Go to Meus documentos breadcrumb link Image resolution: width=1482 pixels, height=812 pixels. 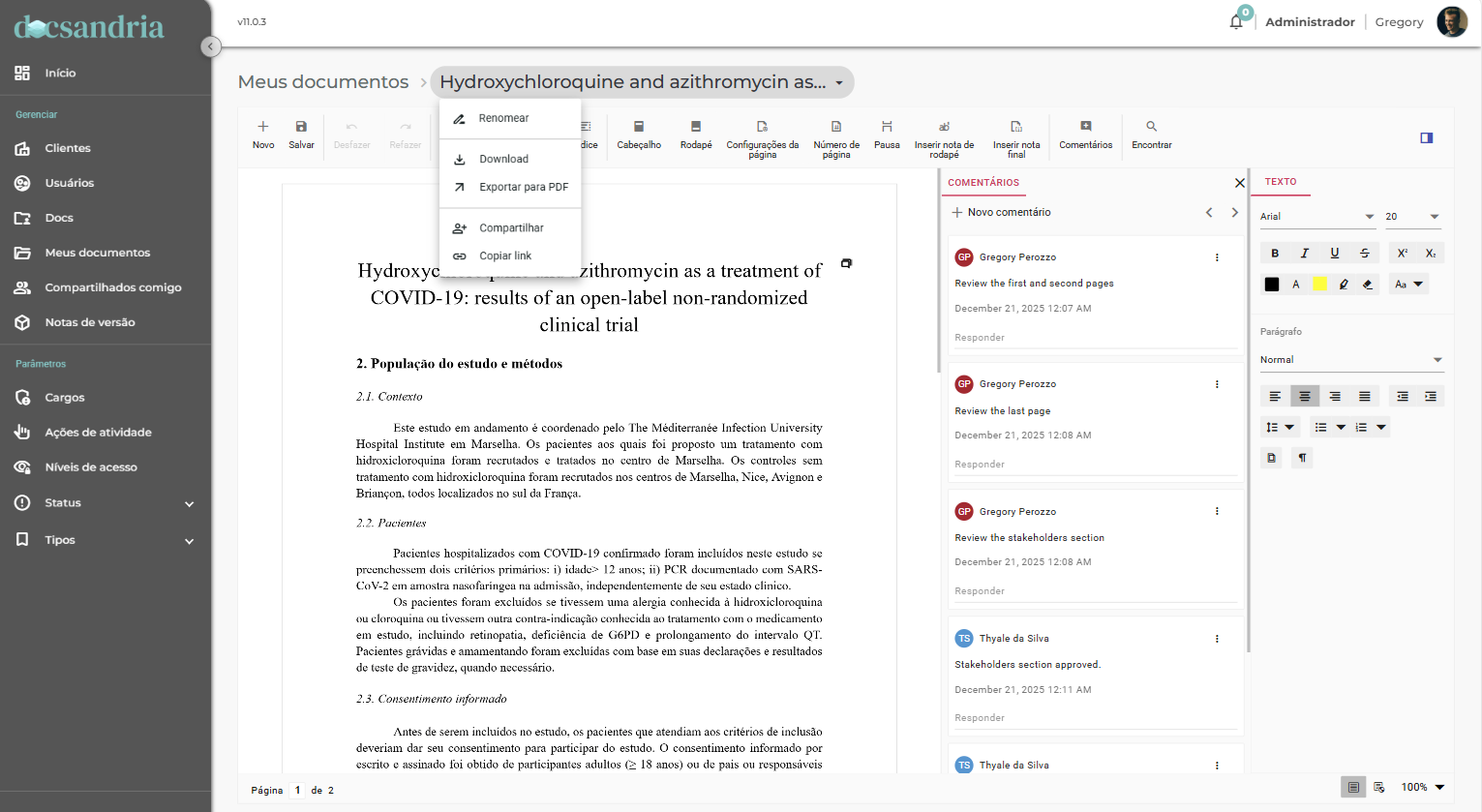pyautogui.click(x=323, y=82)
